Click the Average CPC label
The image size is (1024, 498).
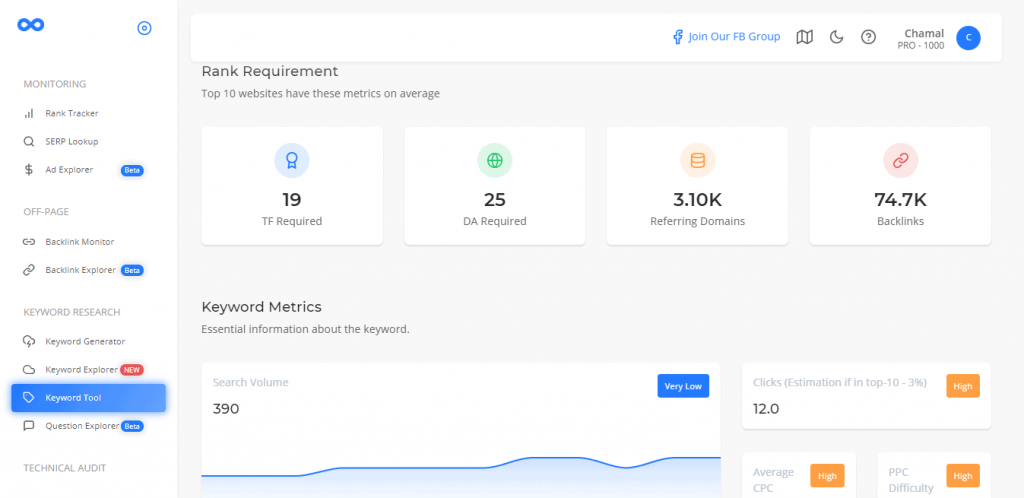(773, 480)
